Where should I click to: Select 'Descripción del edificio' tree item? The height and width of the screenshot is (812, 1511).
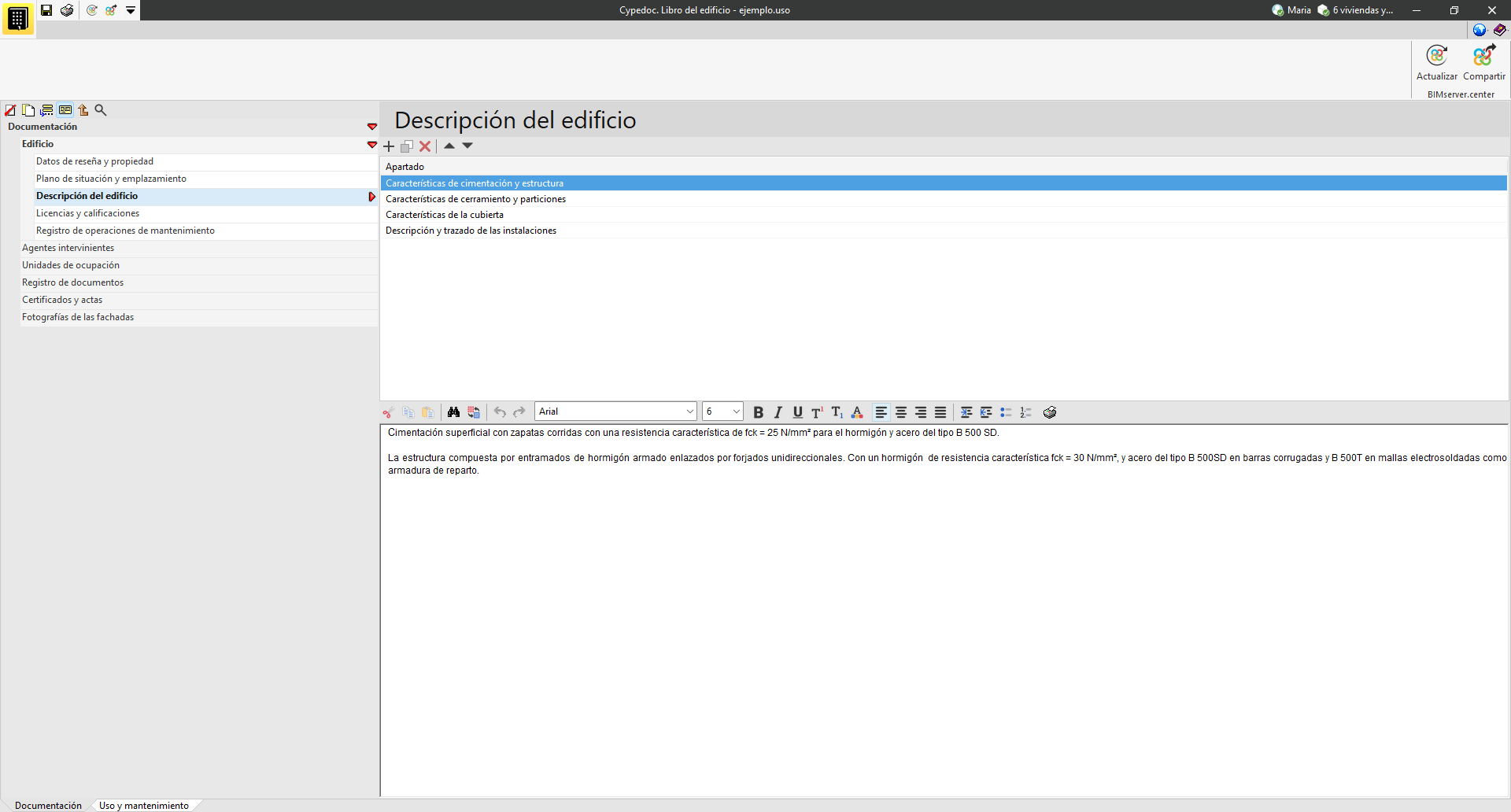pos(206,196)
